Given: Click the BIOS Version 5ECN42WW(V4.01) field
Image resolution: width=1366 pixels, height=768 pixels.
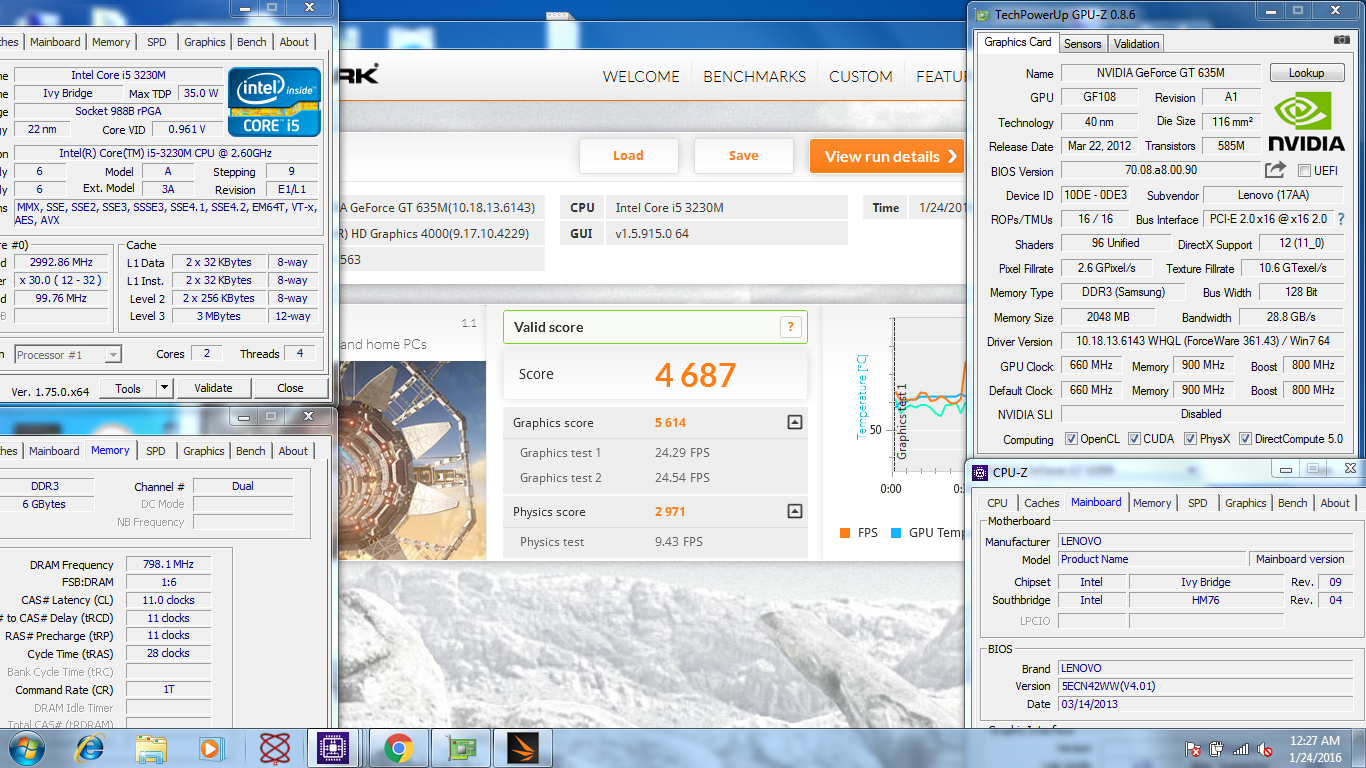Looking at the screenshot, I should pos(1204,686).
